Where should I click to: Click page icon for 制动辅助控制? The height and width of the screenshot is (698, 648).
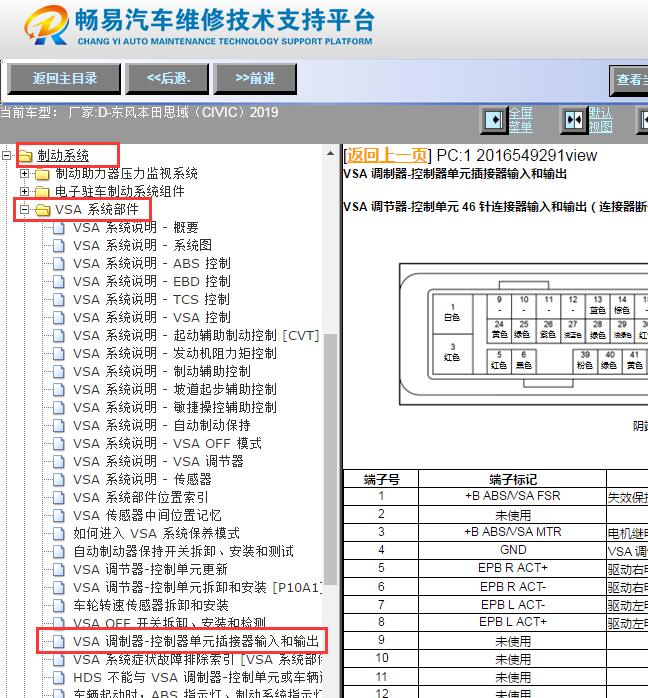pyautogui.click(x=58, y=371)
